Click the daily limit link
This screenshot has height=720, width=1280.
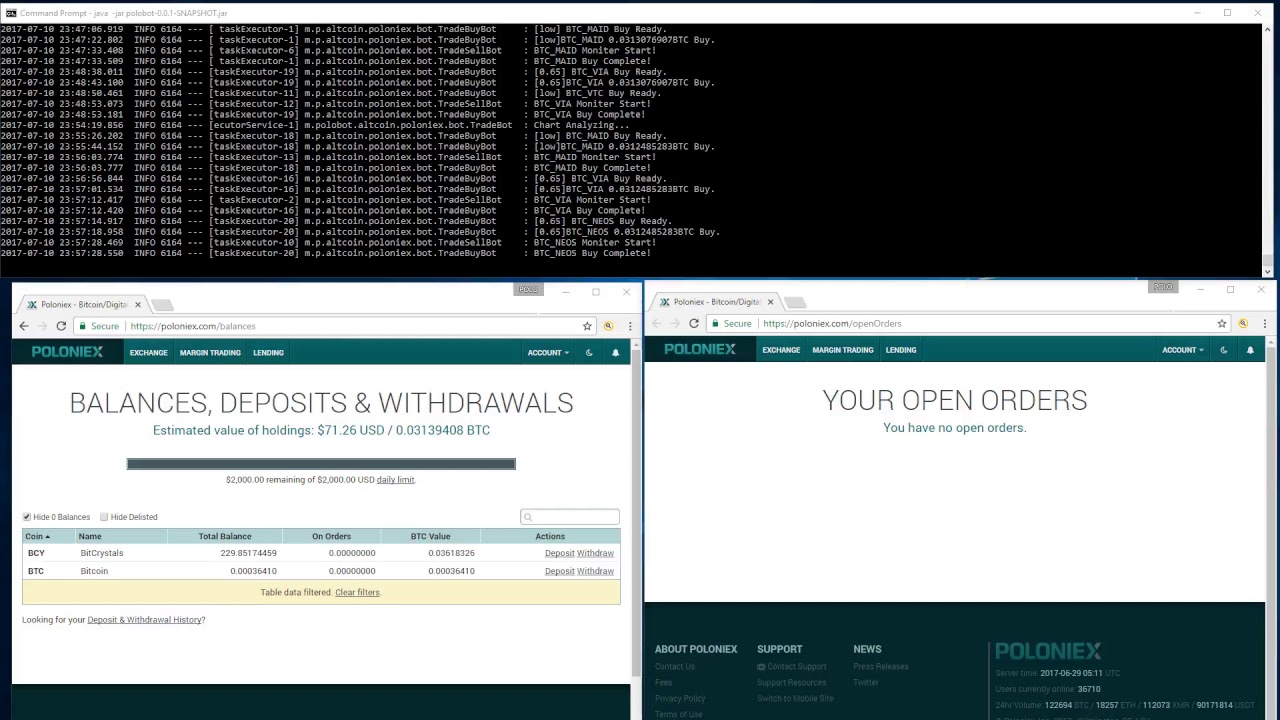[395, 479]
